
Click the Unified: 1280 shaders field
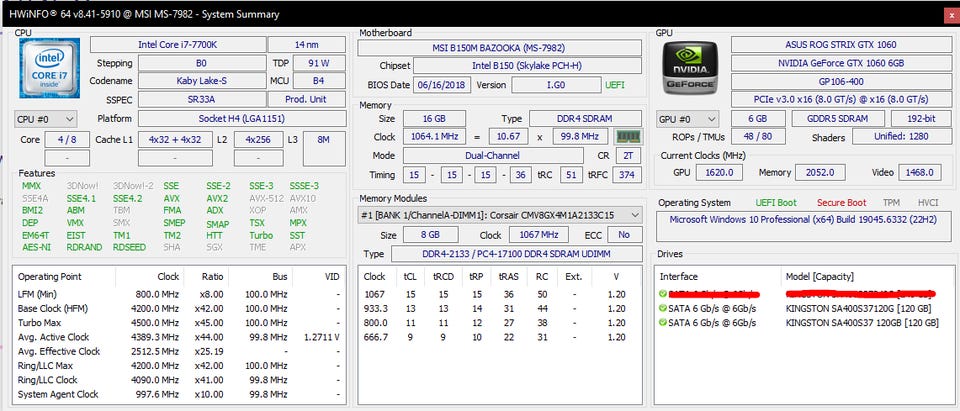point(901,137)
